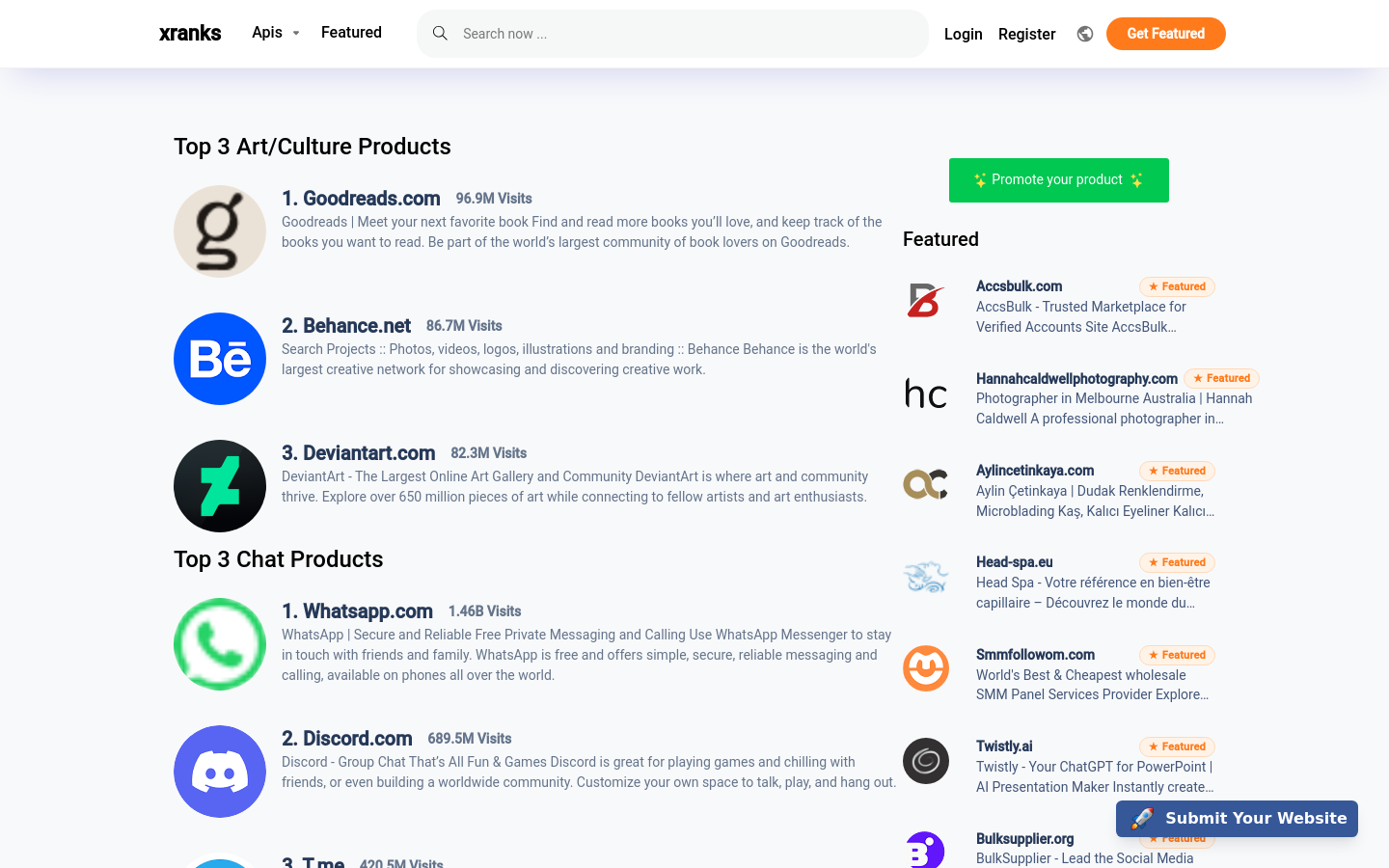The width and height of the screenshot is (1389, 868).
Task: Open the Deviantart.com listing title
Action: coord(359,453)
